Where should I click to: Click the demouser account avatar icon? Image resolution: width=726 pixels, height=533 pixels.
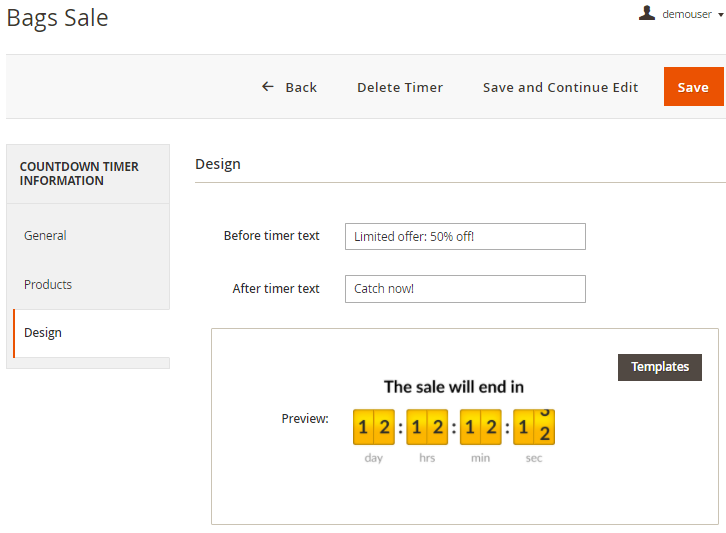tap(647, 13)
